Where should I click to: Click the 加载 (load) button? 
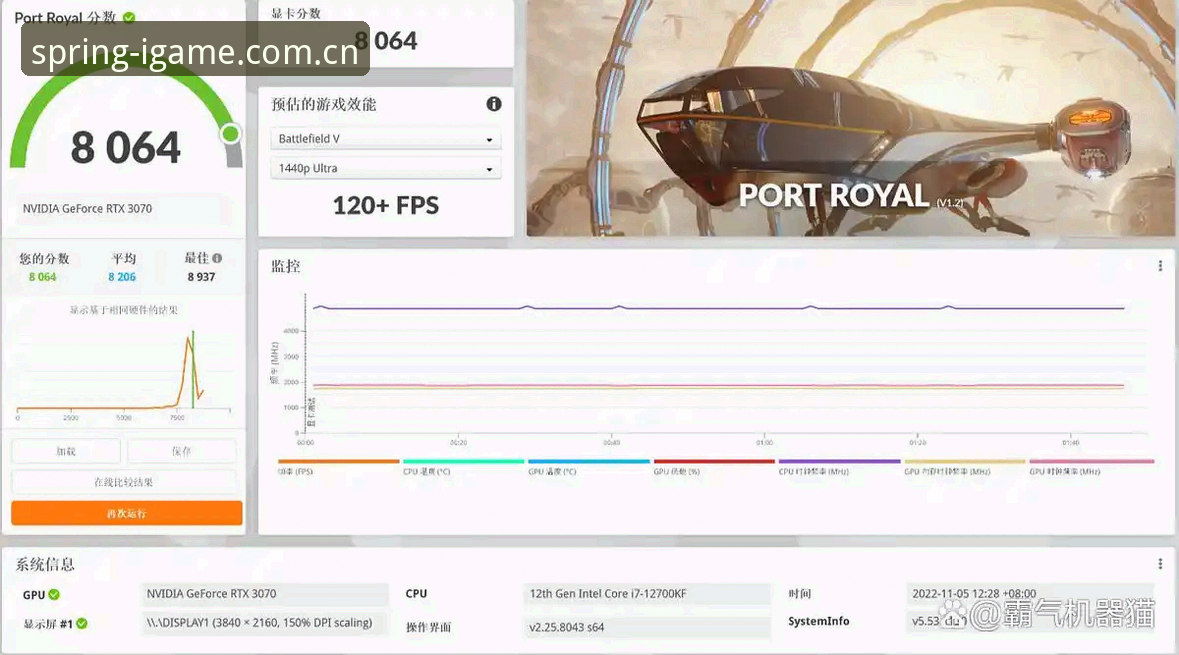point(66,451)
